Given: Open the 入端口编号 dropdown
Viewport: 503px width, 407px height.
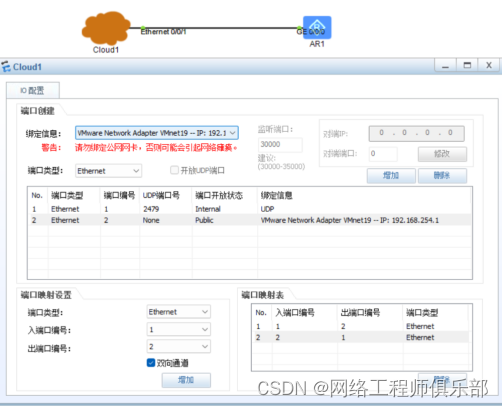Looking at the screenshot, I should click(x=179, y=329).
